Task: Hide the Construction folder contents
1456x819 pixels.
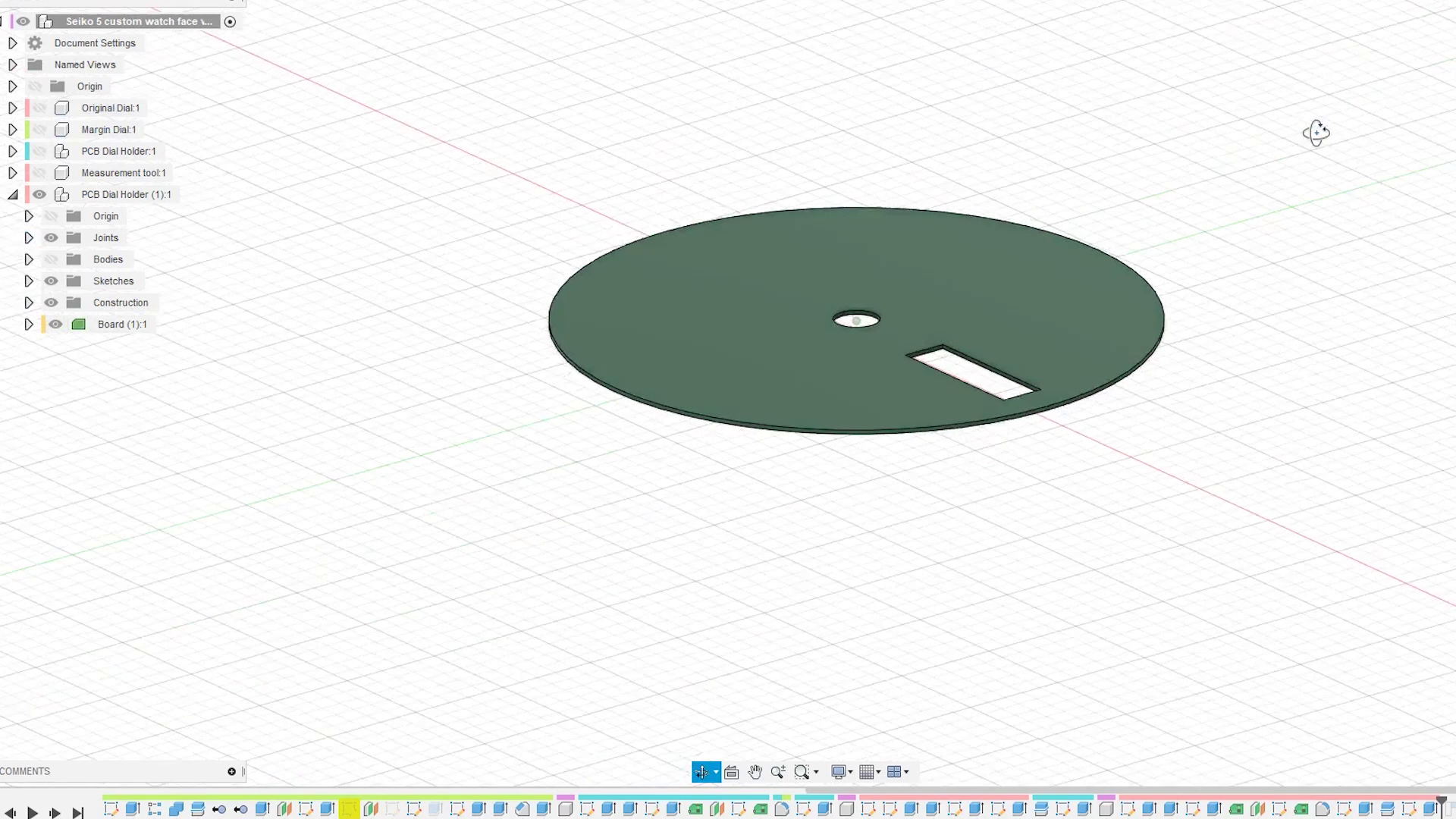Action: pos(51,303)
